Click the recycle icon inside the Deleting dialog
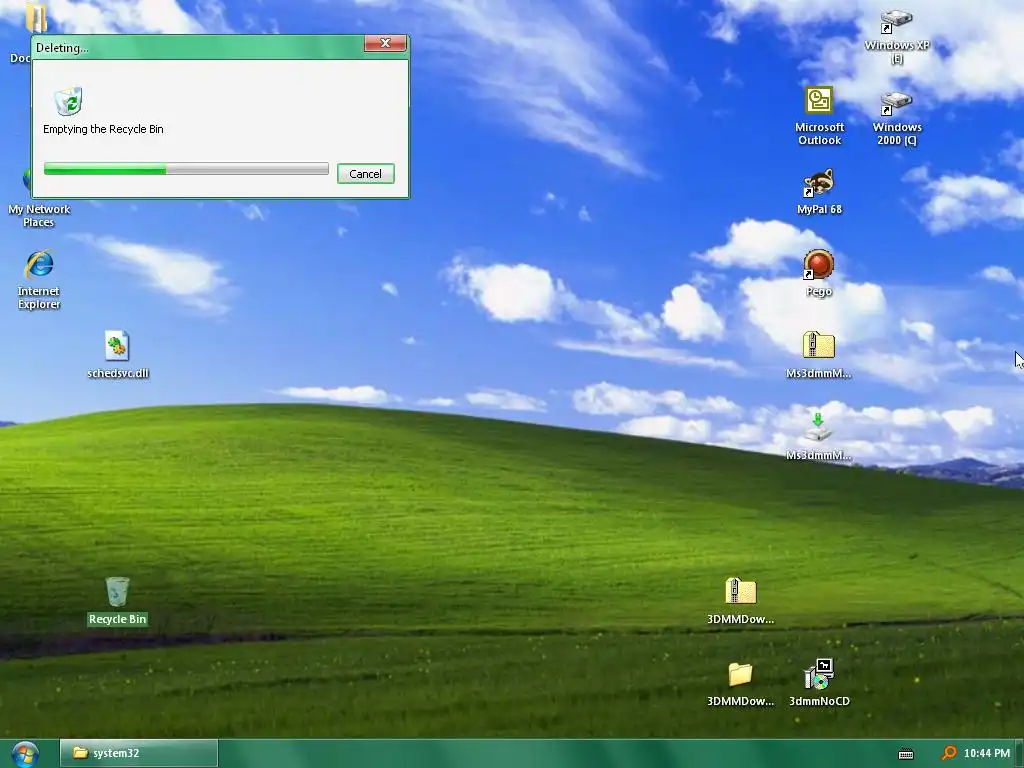 (69, 101)
